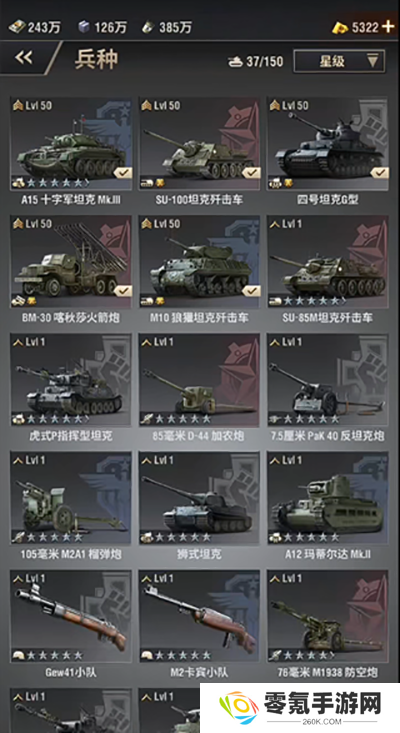
Task: Tap the gold bars currency icon
Action: pos(340,28)
